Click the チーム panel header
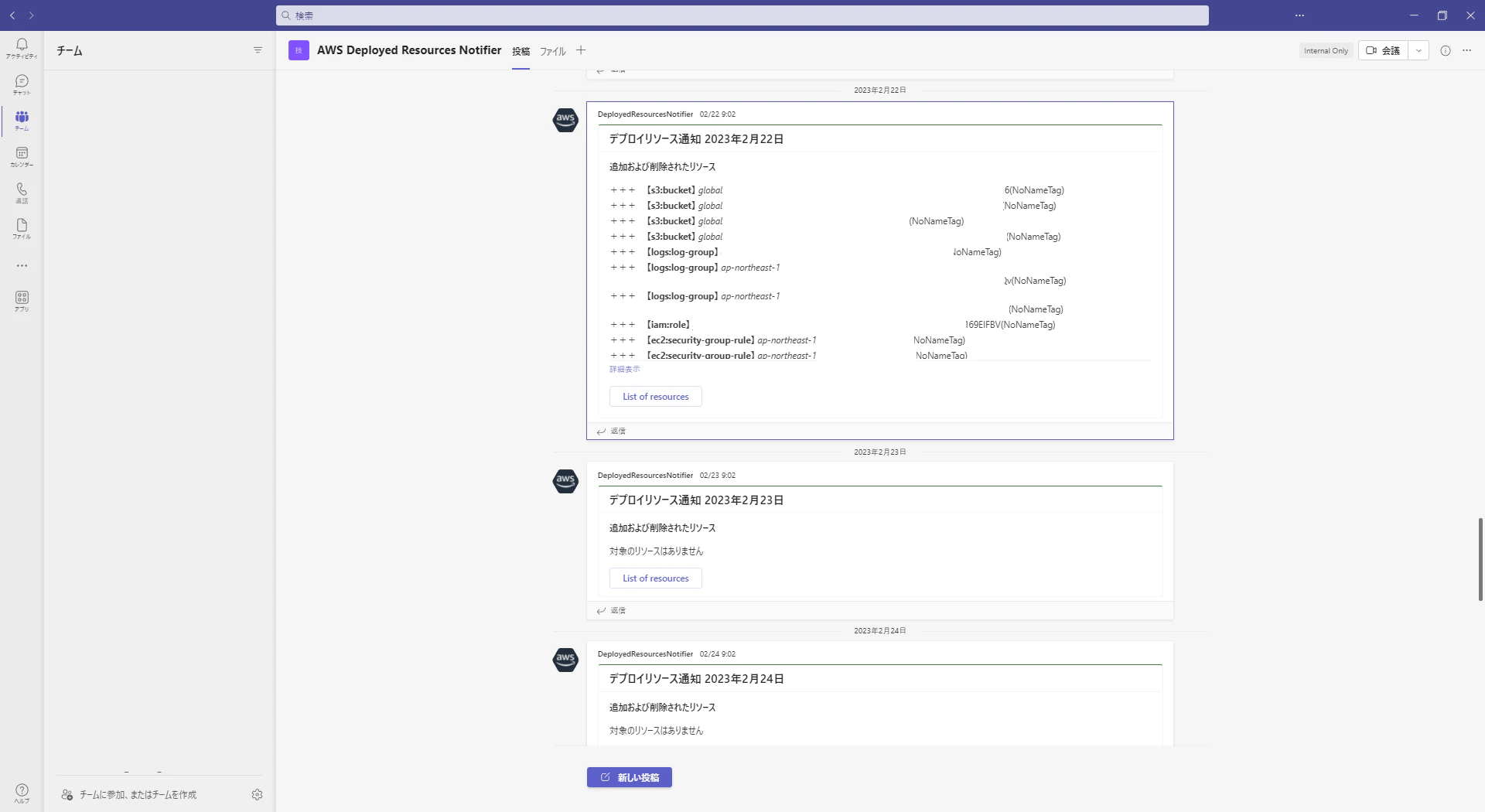The image size is (1485, 812). pyautogui.click(x=70, y=51)
